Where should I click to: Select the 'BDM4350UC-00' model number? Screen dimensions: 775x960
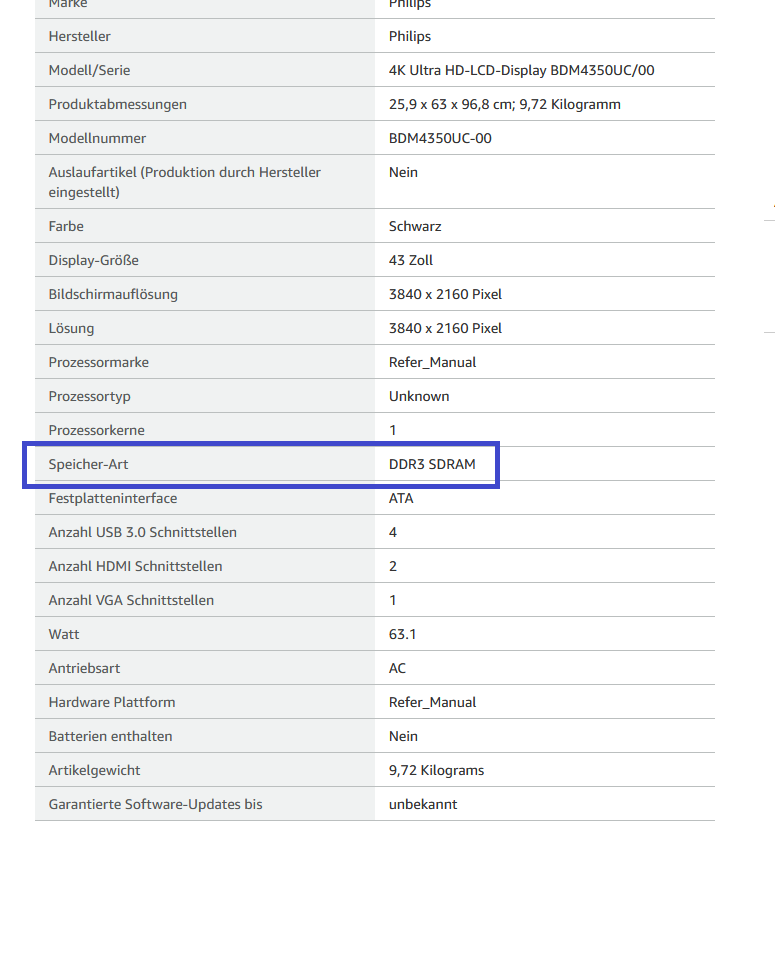440,138
